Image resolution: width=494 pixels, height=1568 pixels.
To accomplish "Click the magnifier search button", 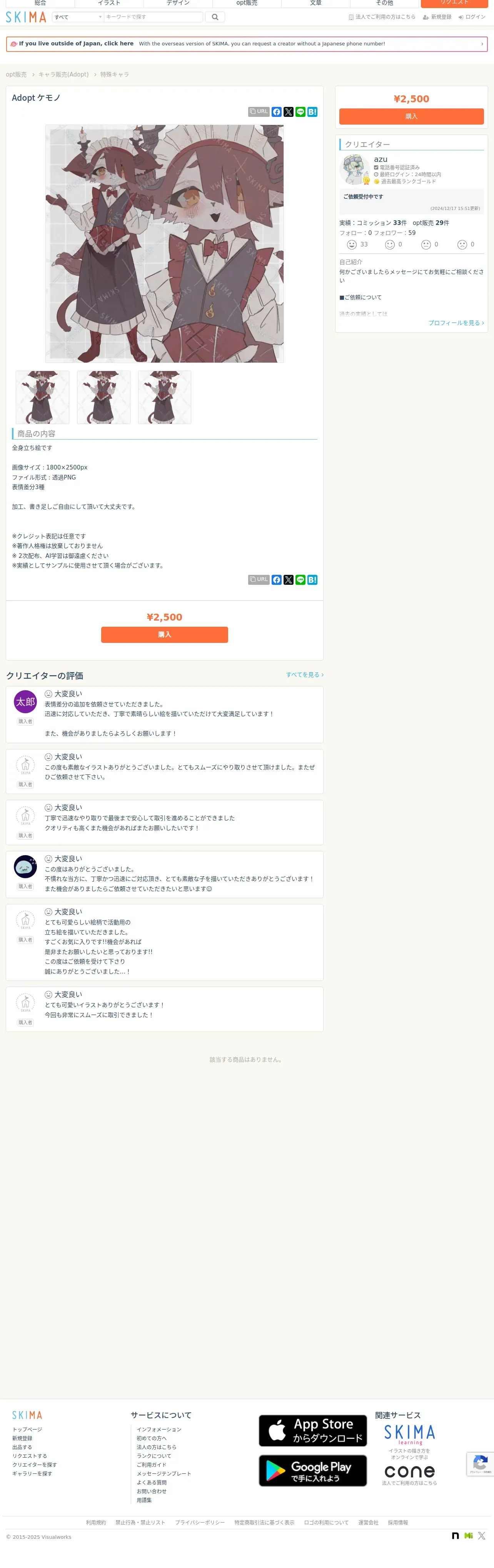I will [215, 17].
